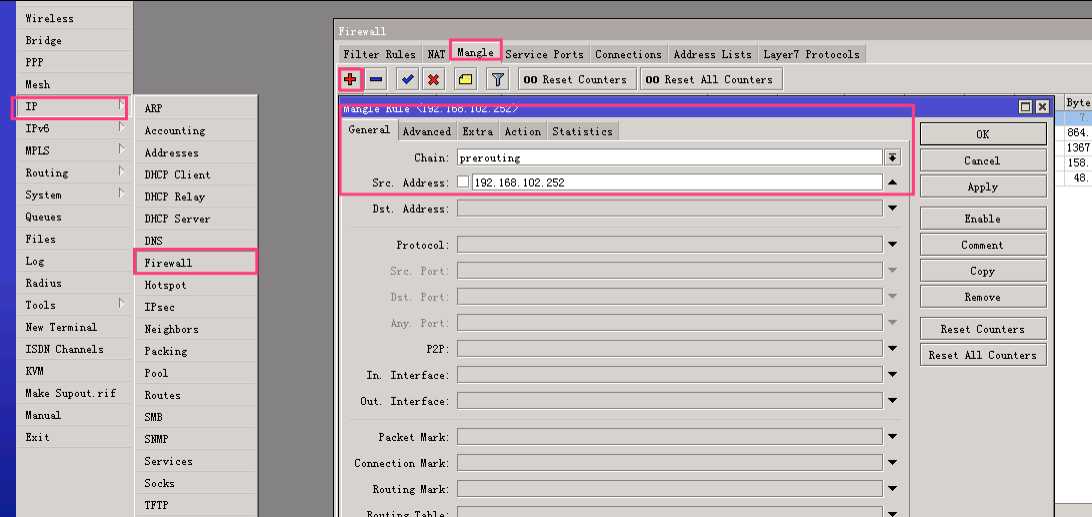
Task: Expand the Protocol field
Action: tap(892, 245)
